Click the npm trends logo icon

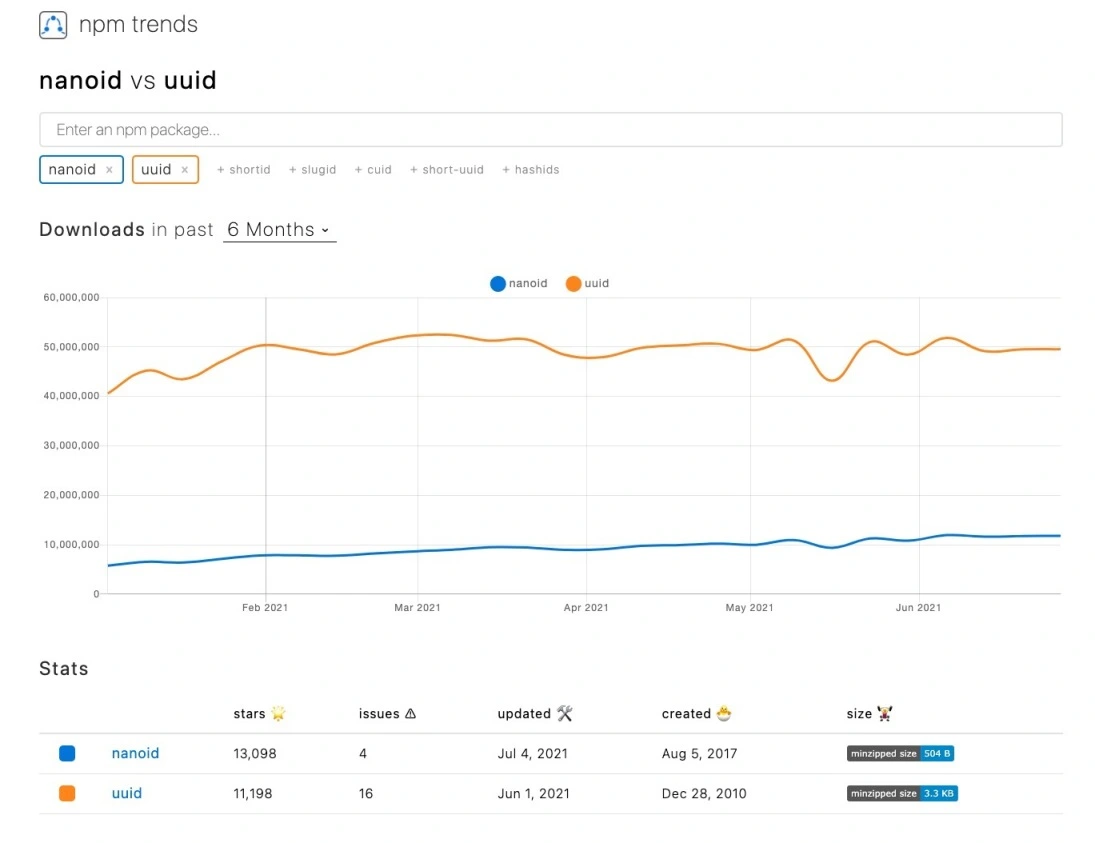(x=53, y=25)
